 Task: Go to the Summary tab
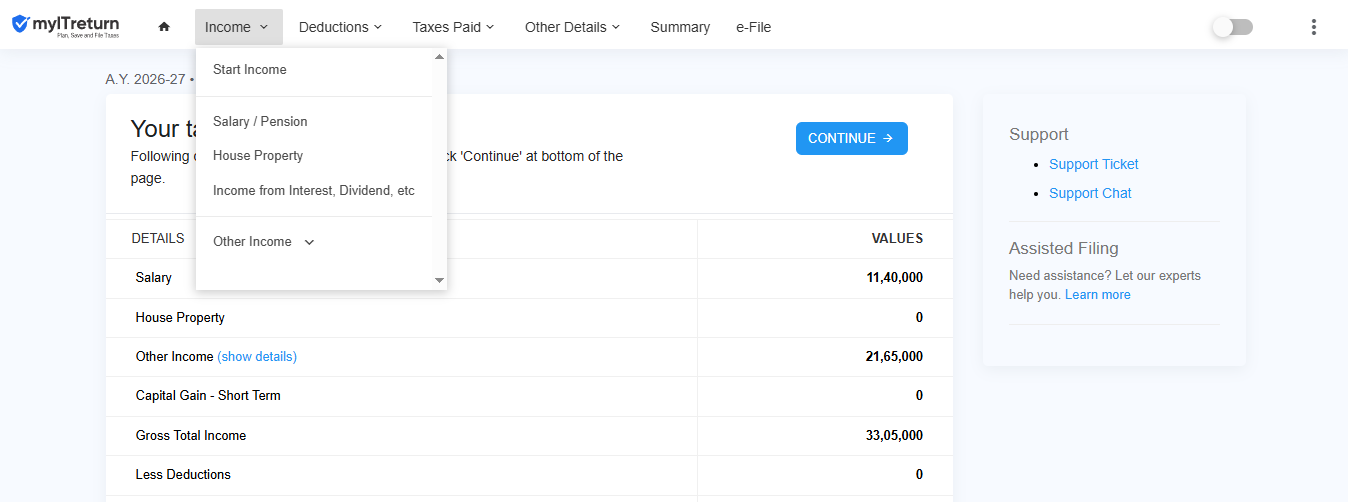tap(680, 27)
